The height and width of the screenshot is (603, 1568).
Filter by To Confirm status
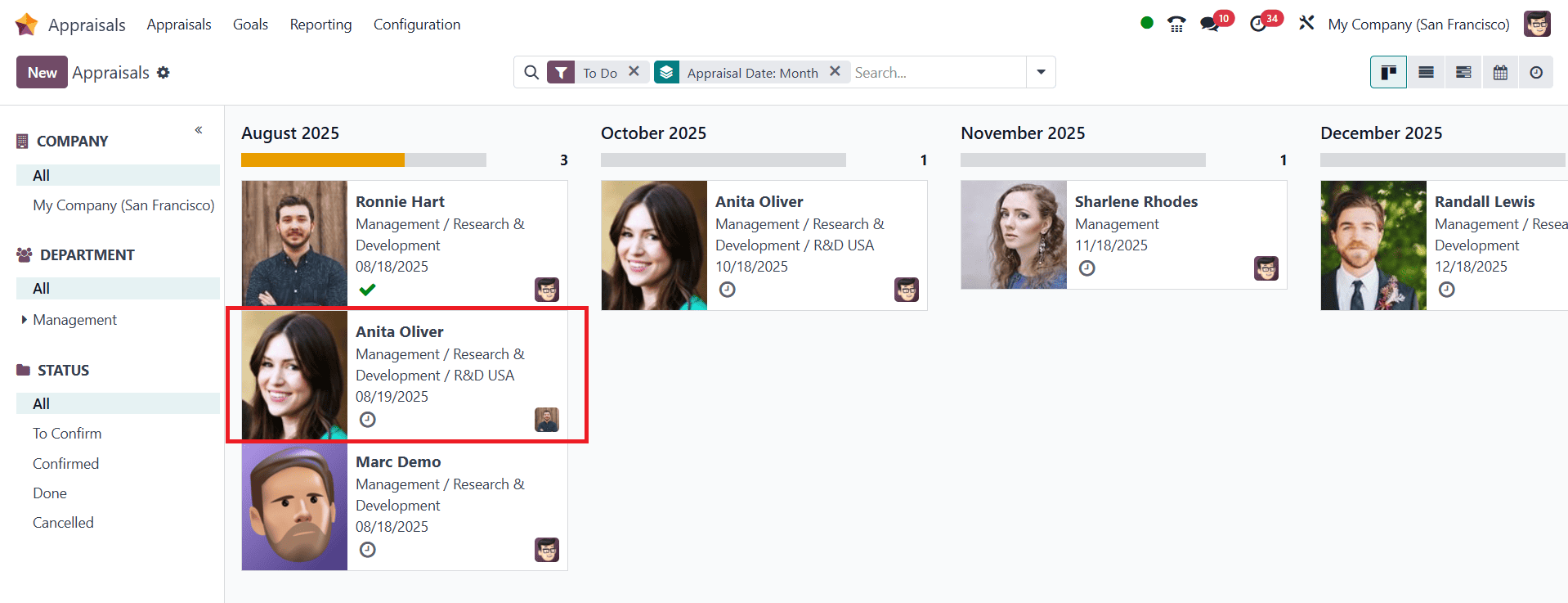(67, 434)
